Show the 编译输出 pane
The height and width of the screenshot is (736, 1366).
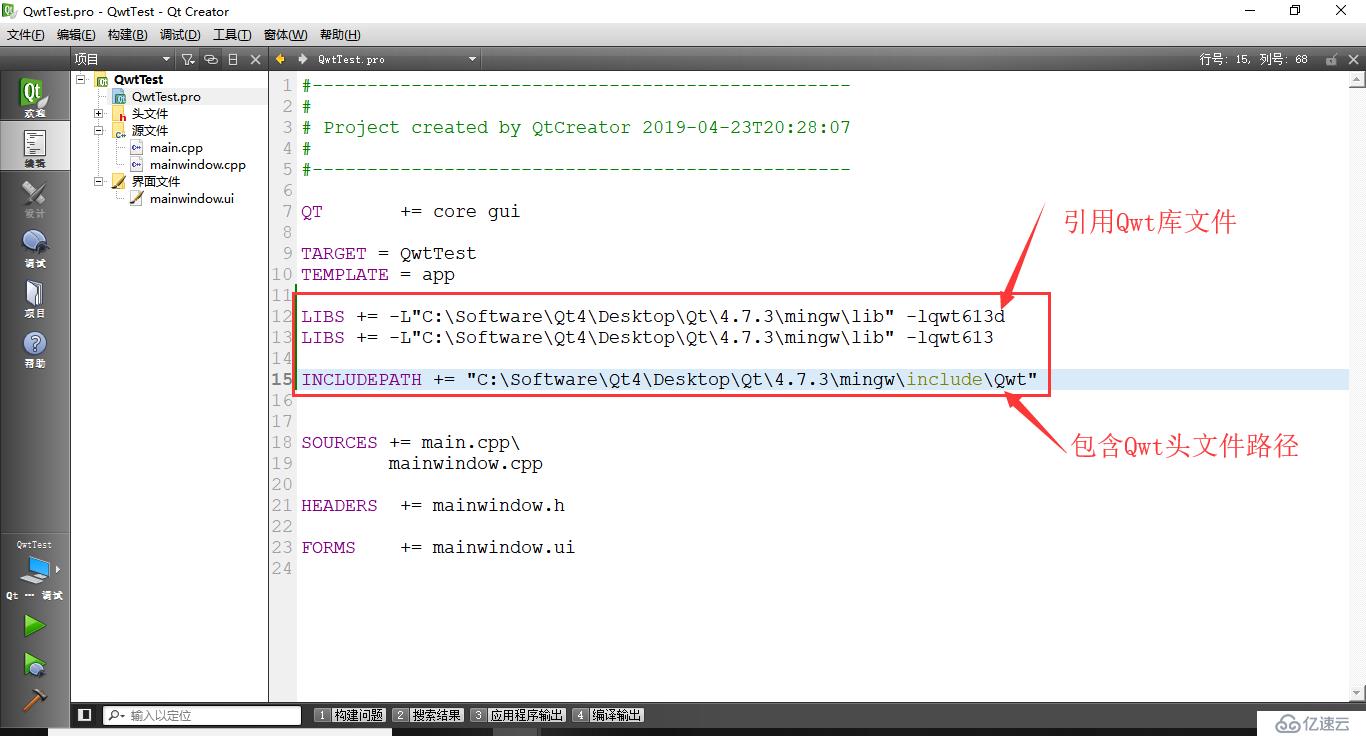pyautogui.click(x=608, y=715)
